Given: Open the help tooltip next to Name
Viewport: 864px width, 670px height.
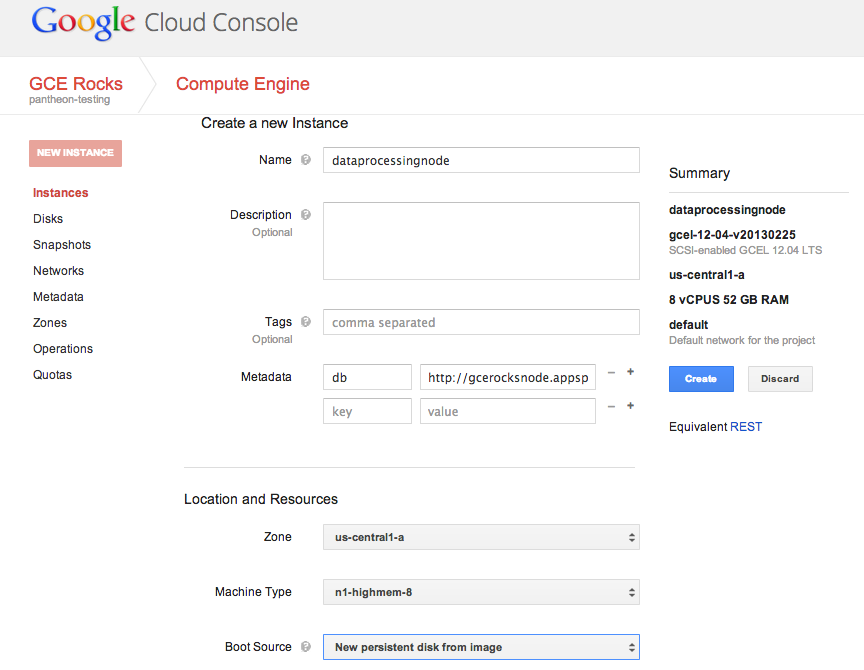Looking at the screenshot, I should (305, 159).
